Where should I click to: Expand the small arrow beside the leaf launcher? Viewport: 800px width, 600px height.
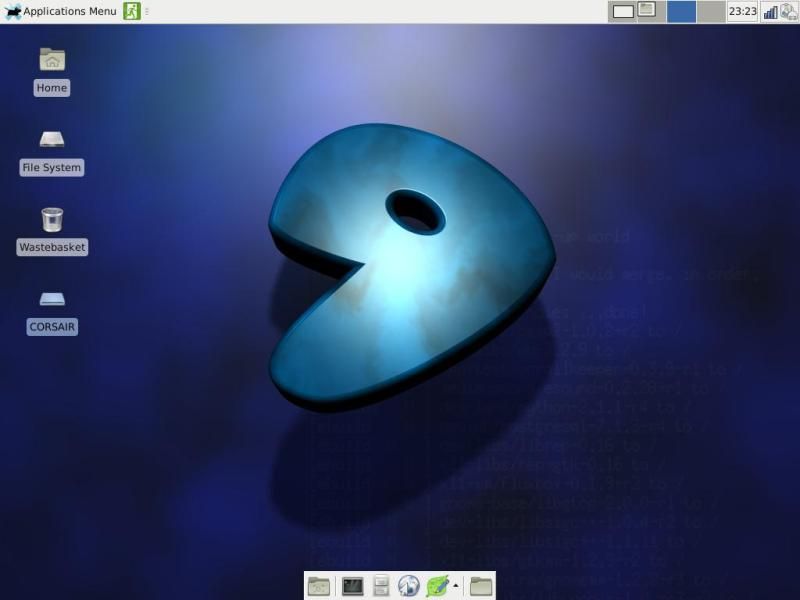pyautogui.click(x=456, y=586)
